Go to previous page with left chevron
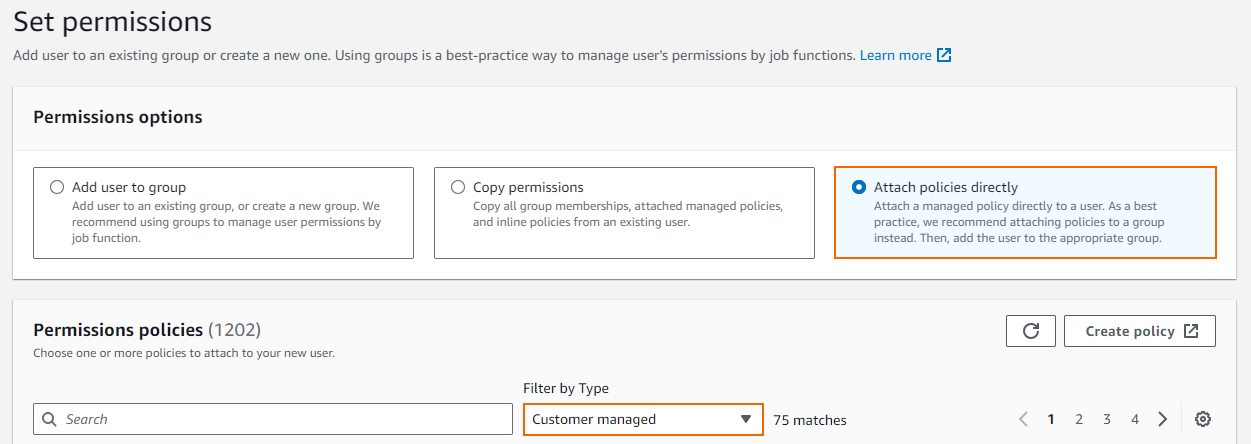The width and height of the screenshot is (1251, 444). 1023,419
